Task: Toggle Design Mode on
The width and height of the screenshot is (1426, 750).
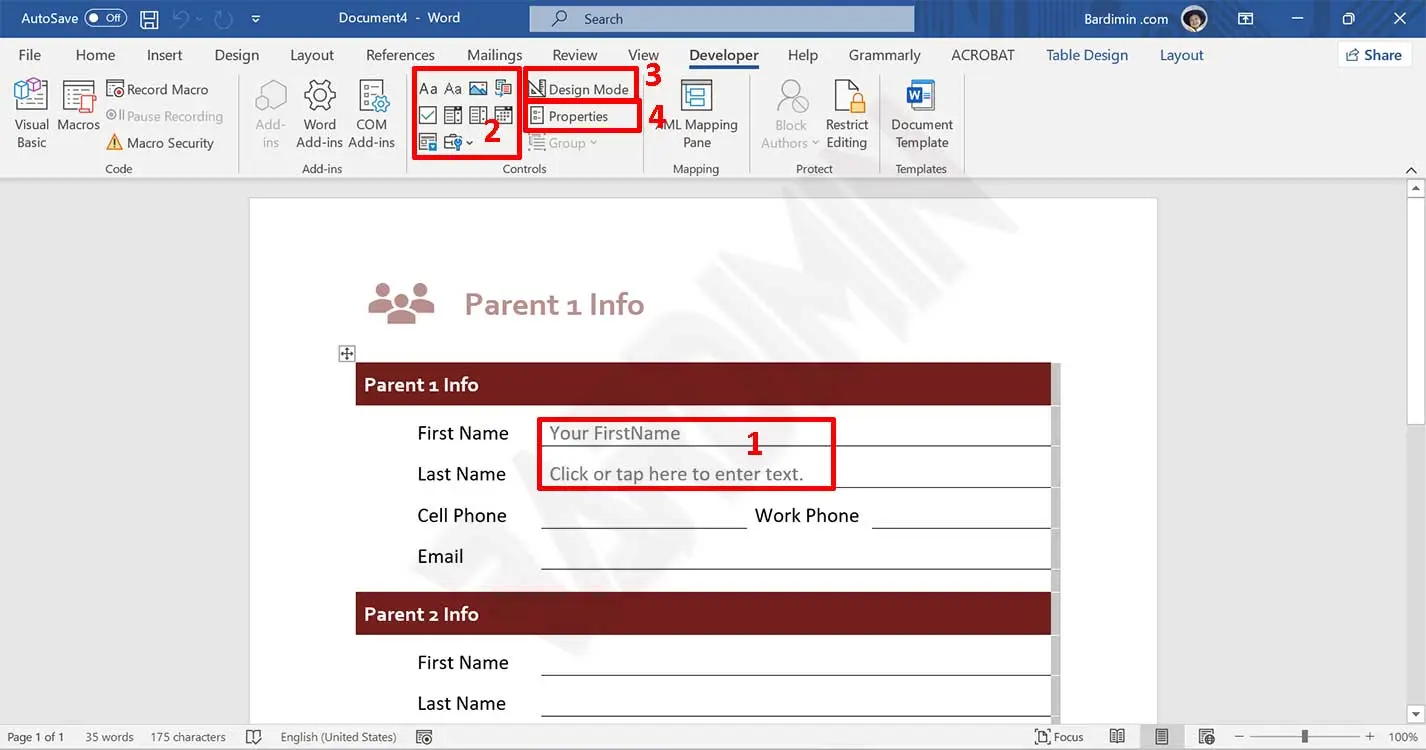Action: point(579,89)
